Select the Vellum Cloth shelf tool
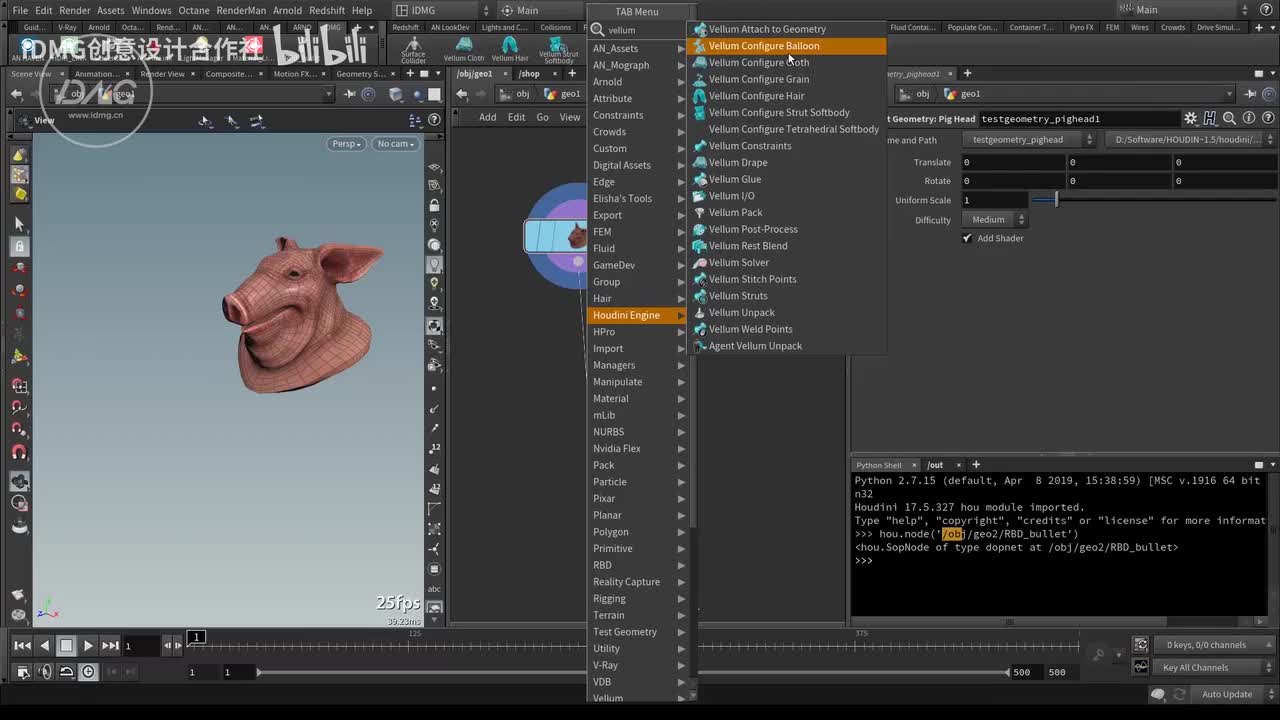This screenshot has width=1280, height=720. (x=463, y=48)
